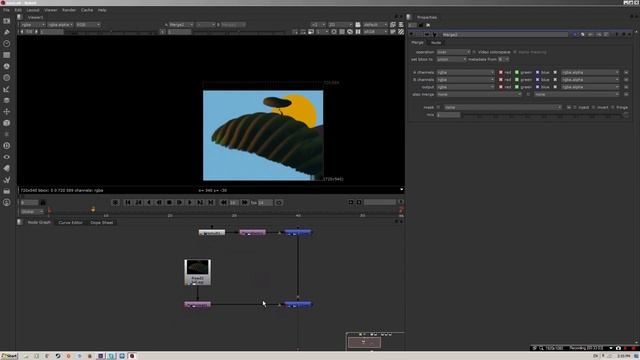Toggle the viewer frame lock icon
640x360 pixels.
tap(43, 202)
